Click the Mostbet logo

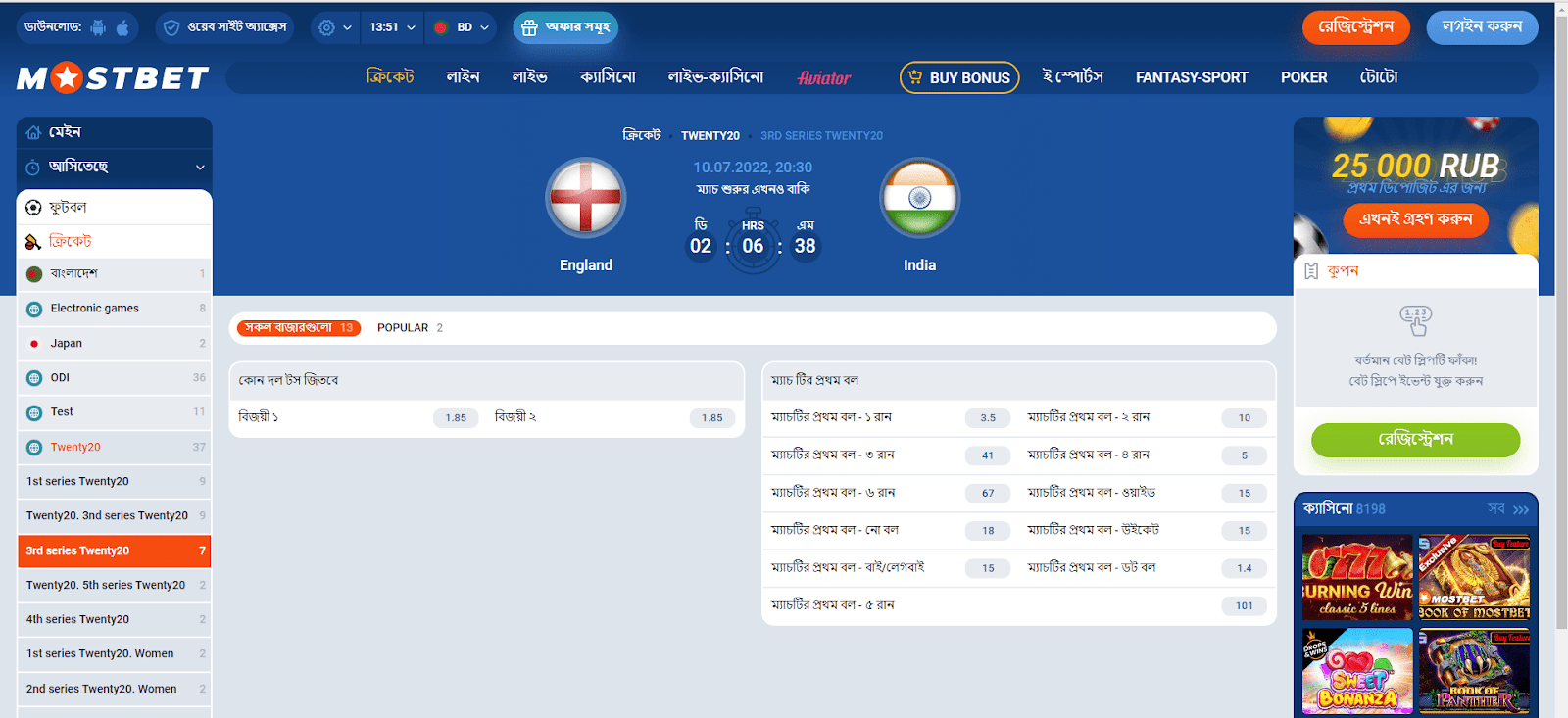click(x=113, y=77)
